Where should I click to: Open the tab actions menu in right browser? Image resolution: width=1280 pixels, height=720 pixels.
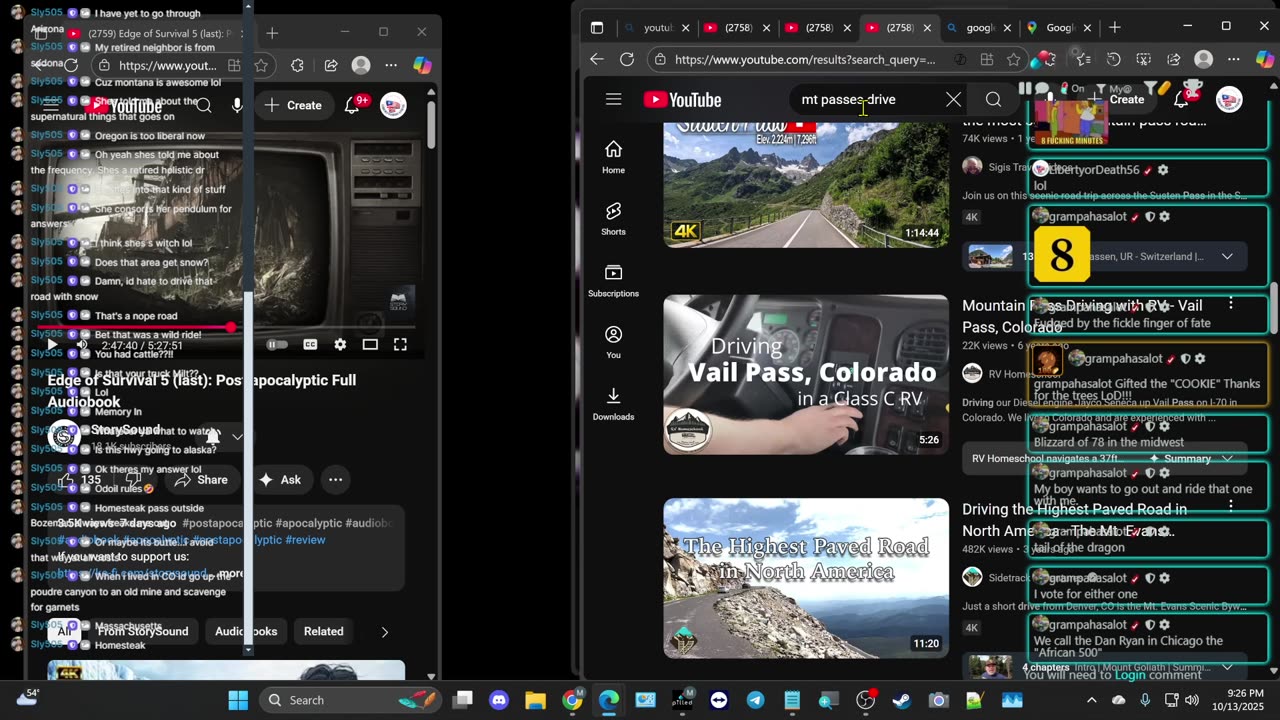[x=597, y=27]
